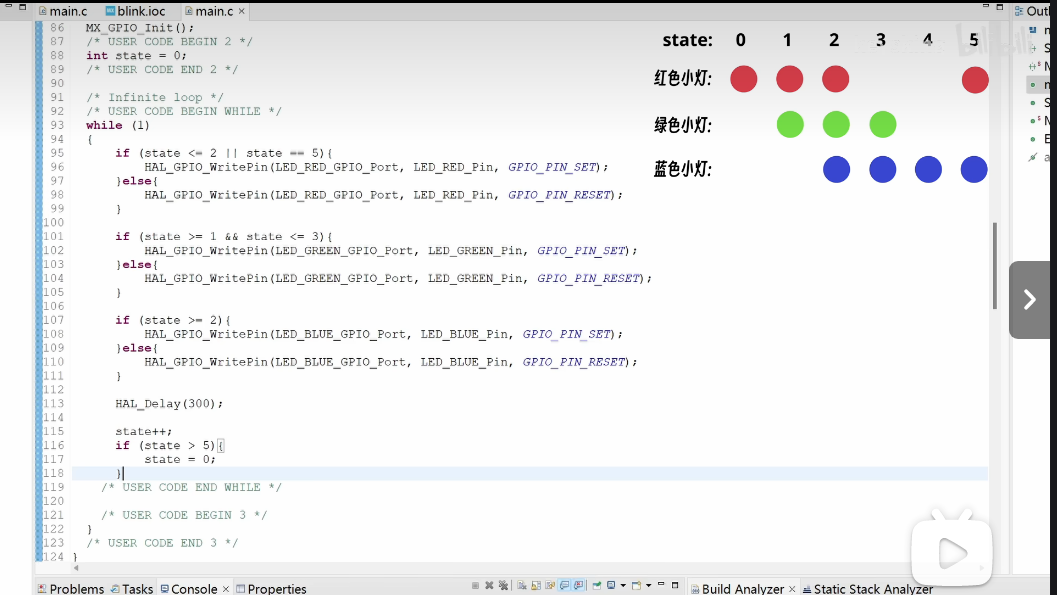
Task: Open the Display Selected Console dropdown arrow
Action: click(623, 586)
